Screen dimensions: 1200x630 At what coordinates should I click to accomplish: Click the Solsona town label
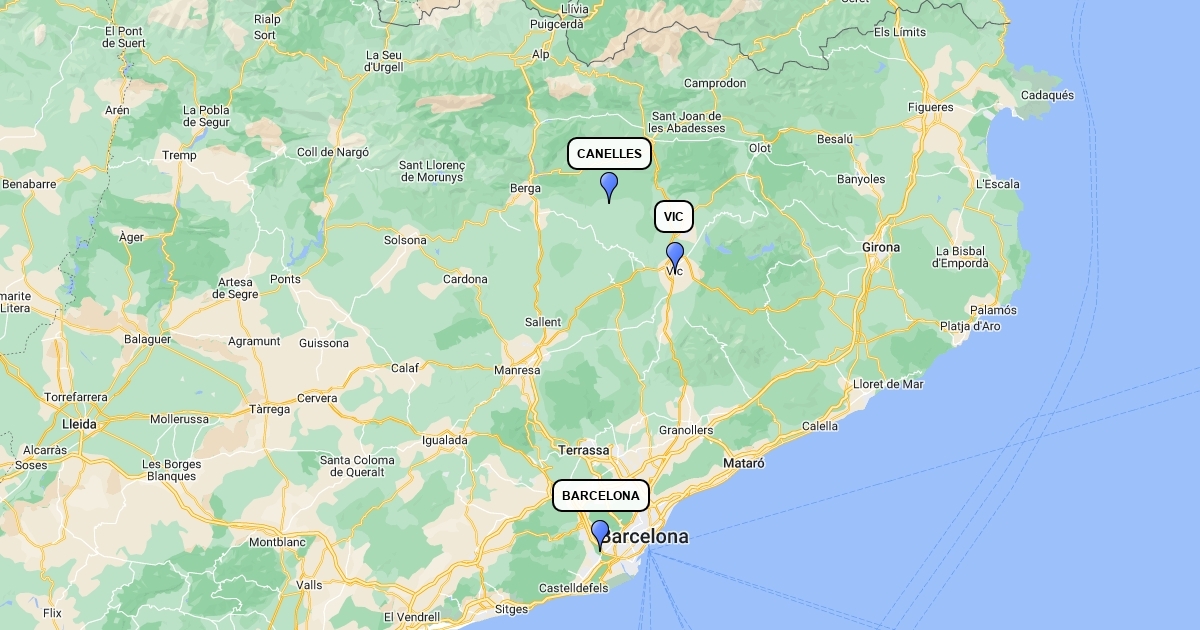(405, 240)
